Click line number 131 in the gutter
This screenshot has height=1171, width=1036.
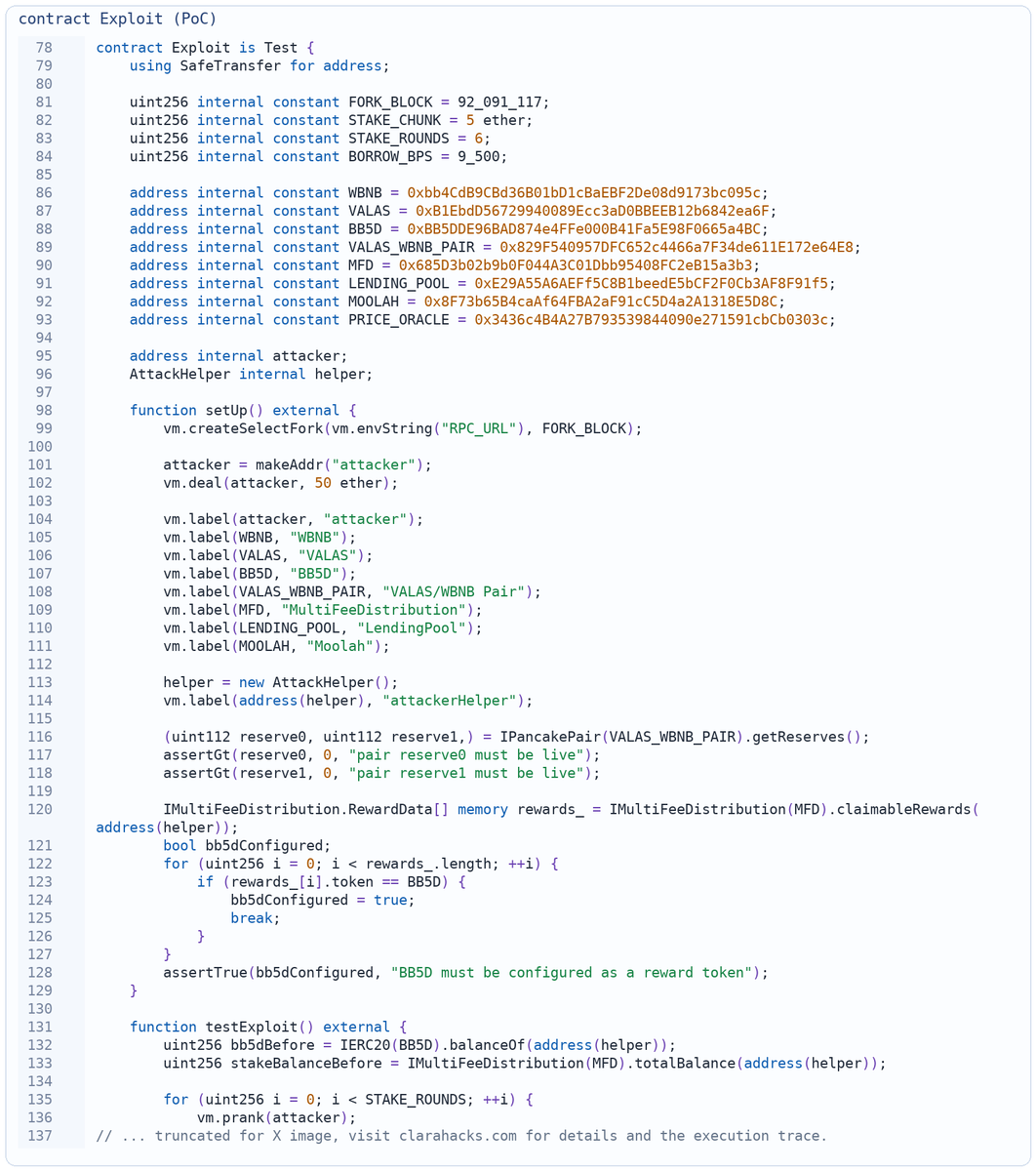tap(40, 1027)
